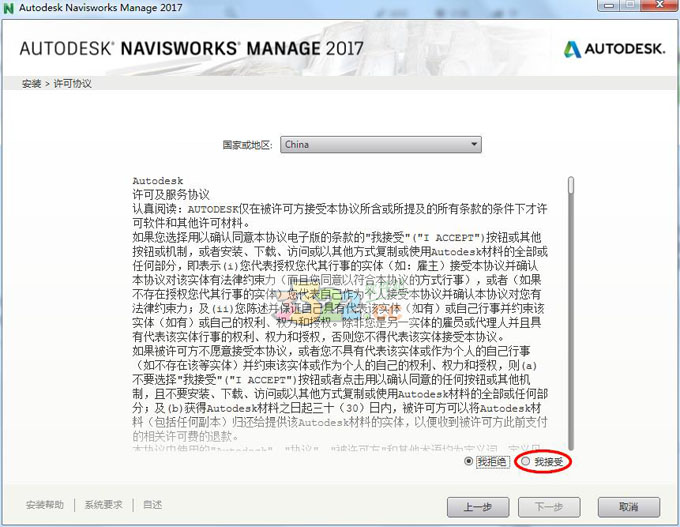Close the installer window

(660, 5)
